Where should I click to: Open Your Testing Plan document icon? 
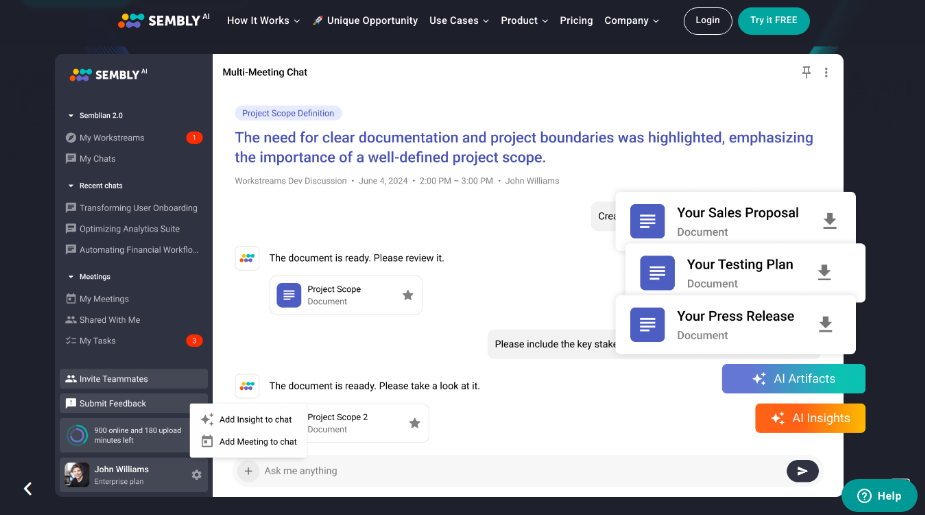click(657, 273)
